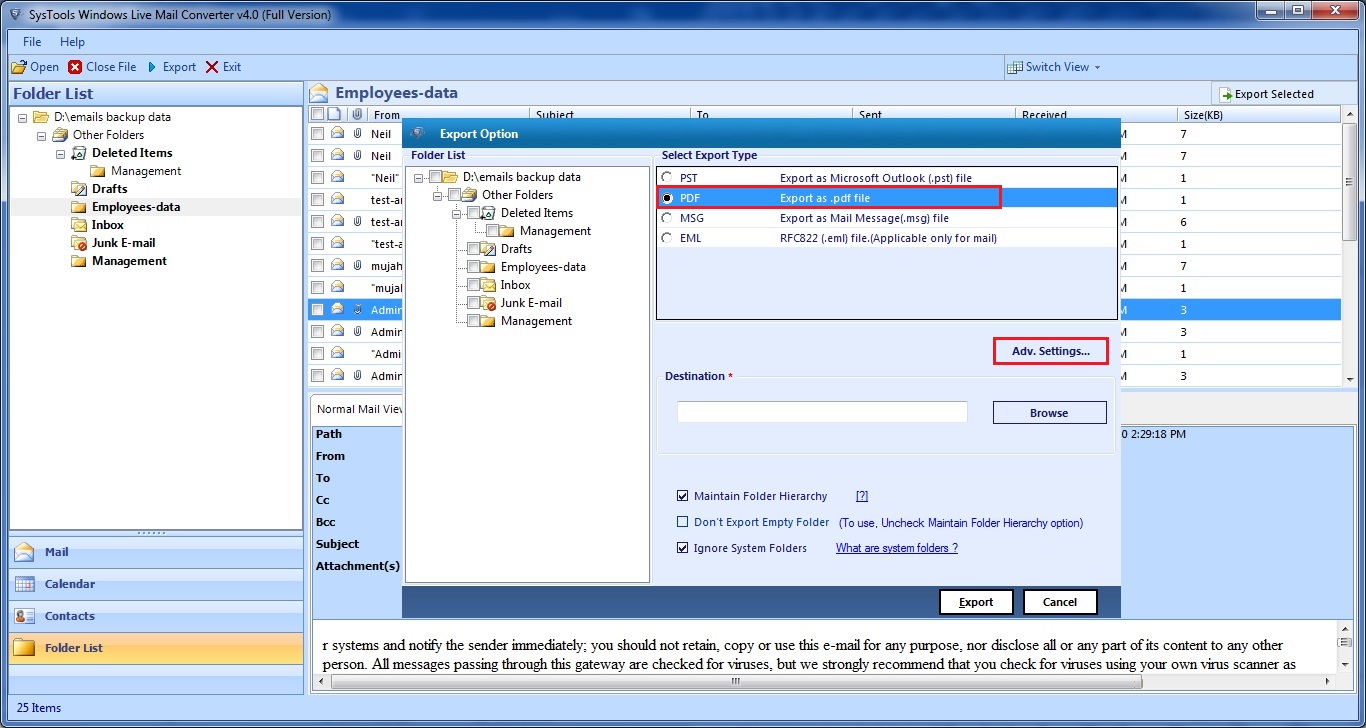Screen dimensions: 1366x728
Task: Click the Browse button for destination
Action: [x=1049, y=413]
